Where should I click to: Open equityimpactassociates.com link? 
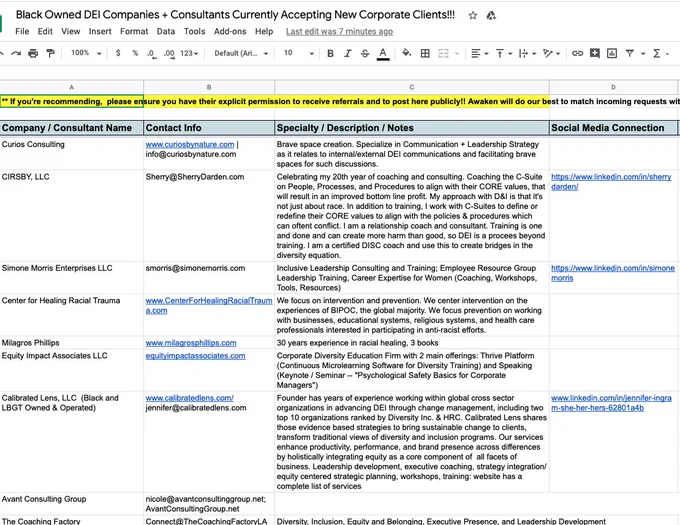pyautogui.click(x=195, y=356)
